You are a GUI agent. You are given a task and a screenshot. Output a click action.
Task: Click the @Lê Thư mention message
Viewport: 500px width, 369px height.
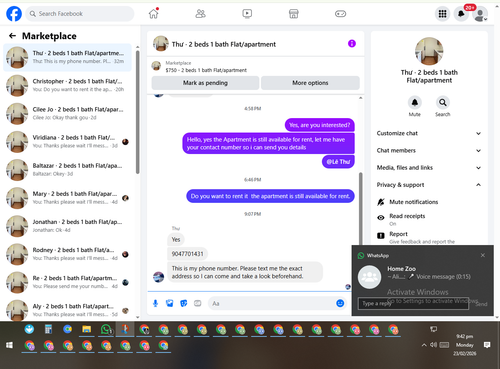pos(338,162)
